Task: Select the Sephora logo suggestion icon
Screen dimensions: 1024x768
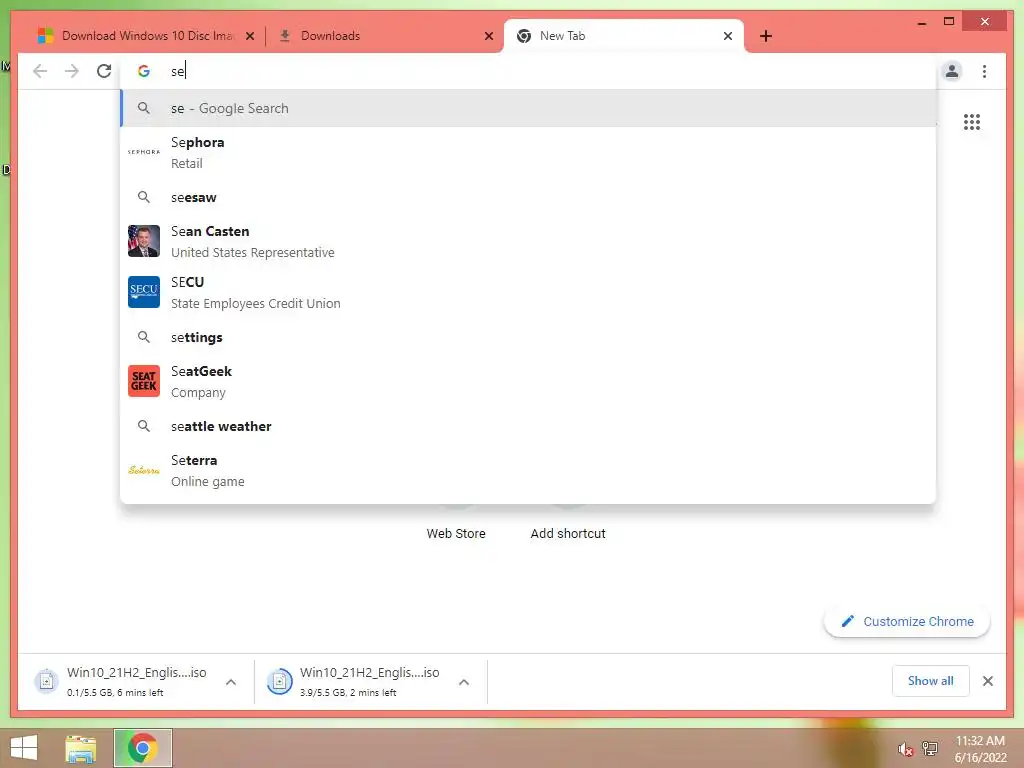Action: pyautogui.click(x=144, y=152)
